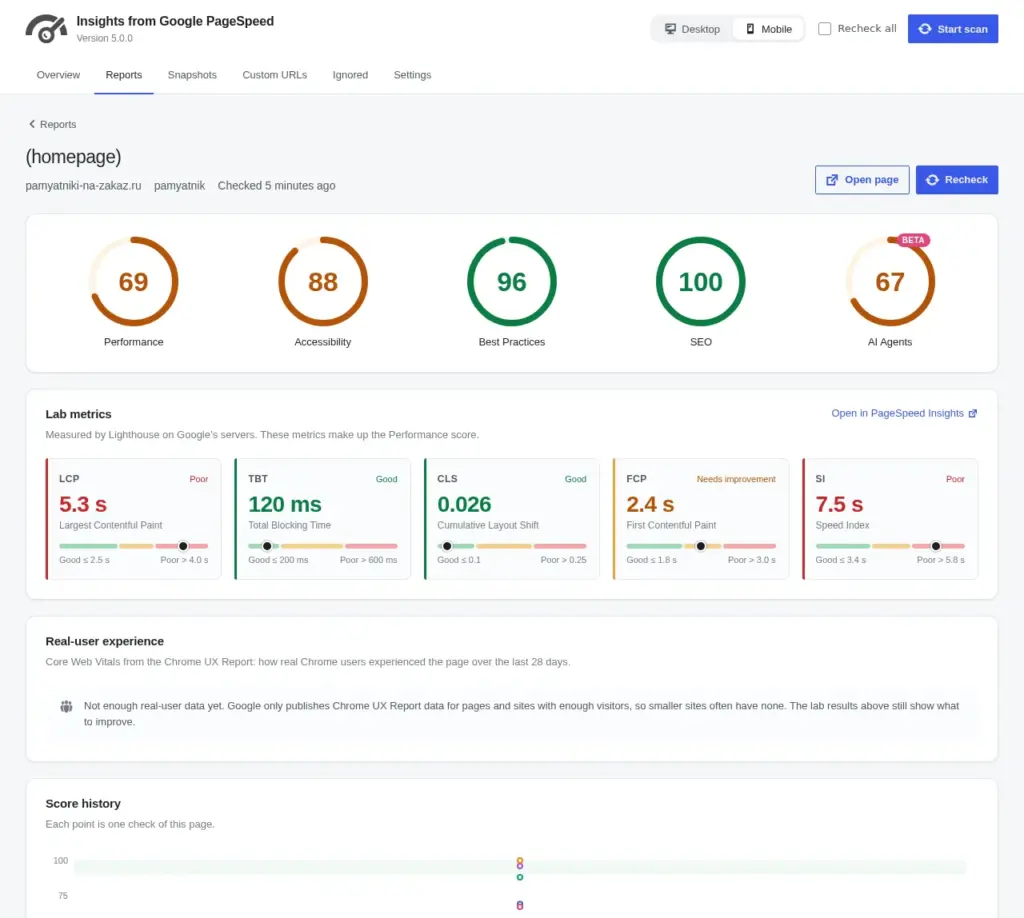
Task: Click the Good status label on CLS card
Action: click(575, 479)
